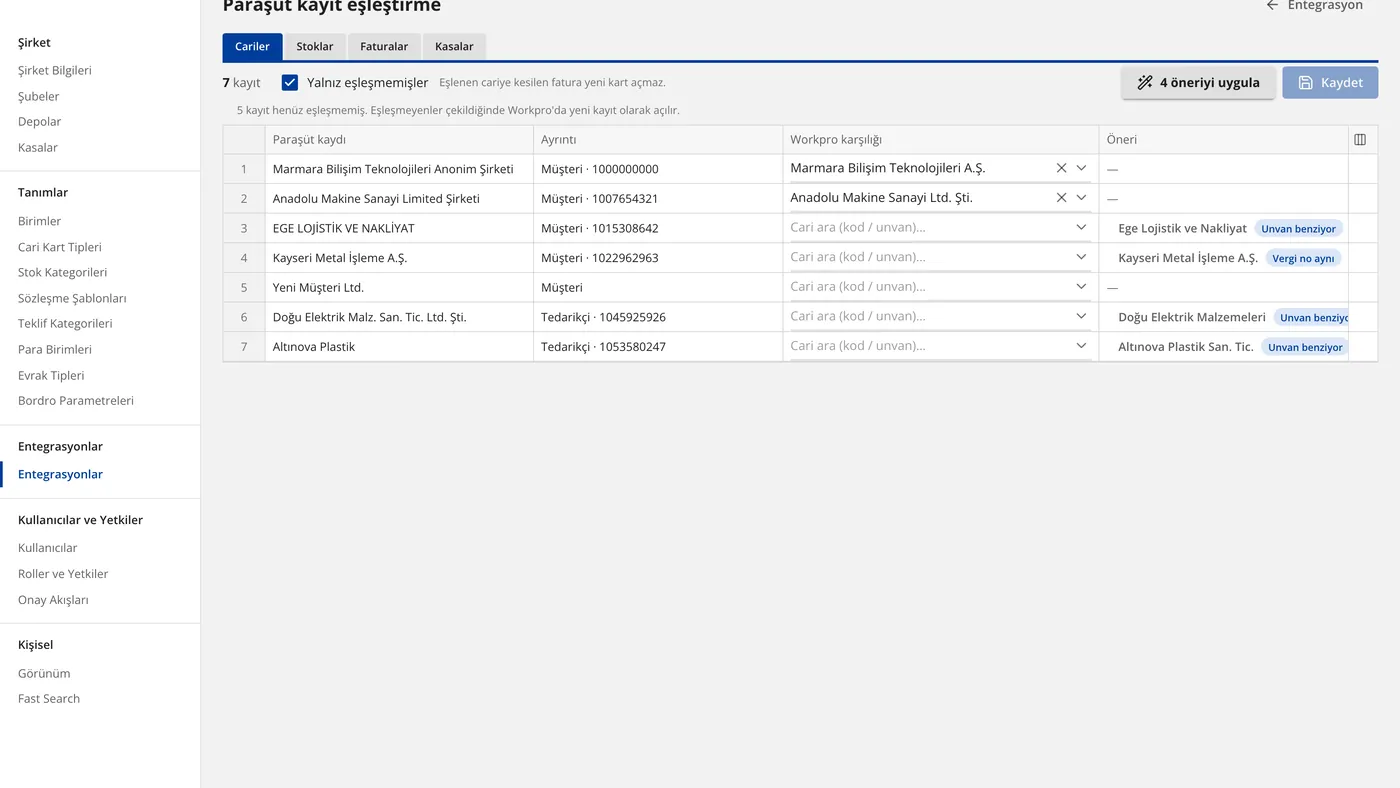Apply the 4 suggestions button
The height and width of the screenshot is (788, 1400).
(x=1198, y=83)
